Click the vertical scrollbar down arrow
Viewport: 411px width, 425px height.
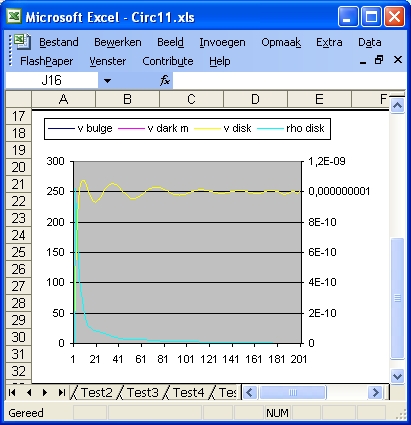pos(397,376)
